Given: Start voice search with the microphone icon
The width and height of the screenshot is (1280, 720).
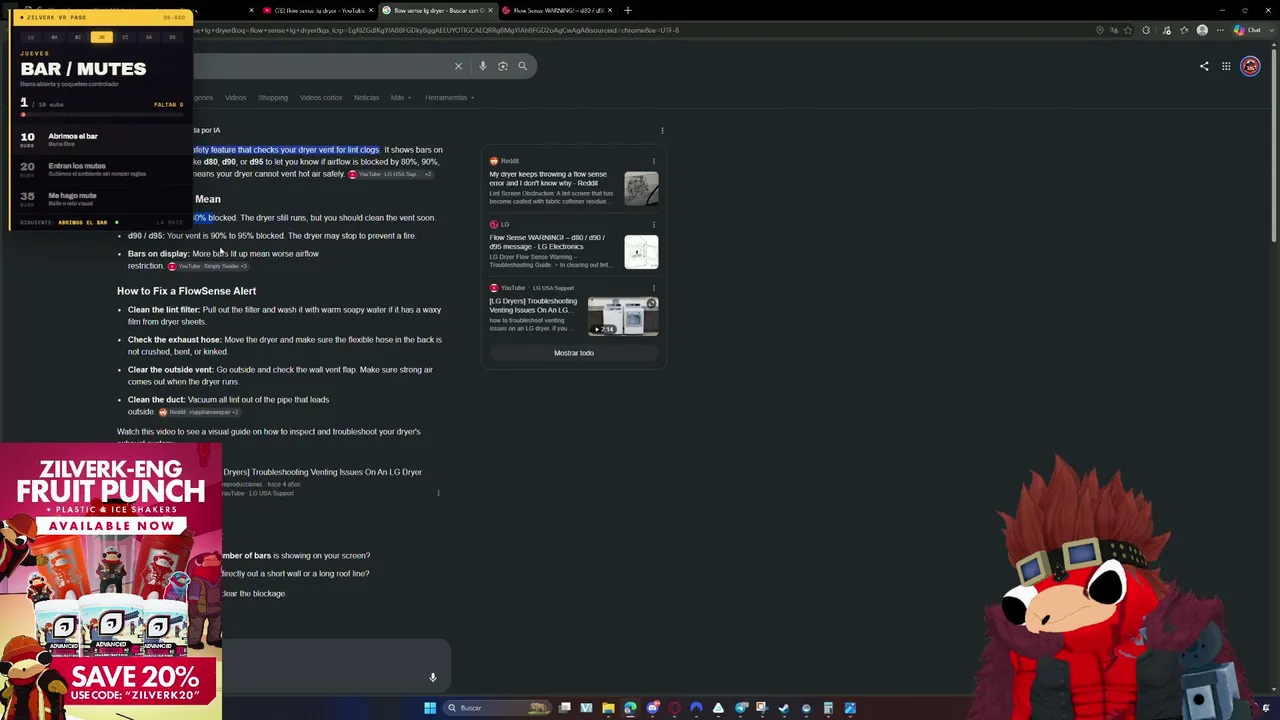Looking at the screenshot, I should click(483, 66).
